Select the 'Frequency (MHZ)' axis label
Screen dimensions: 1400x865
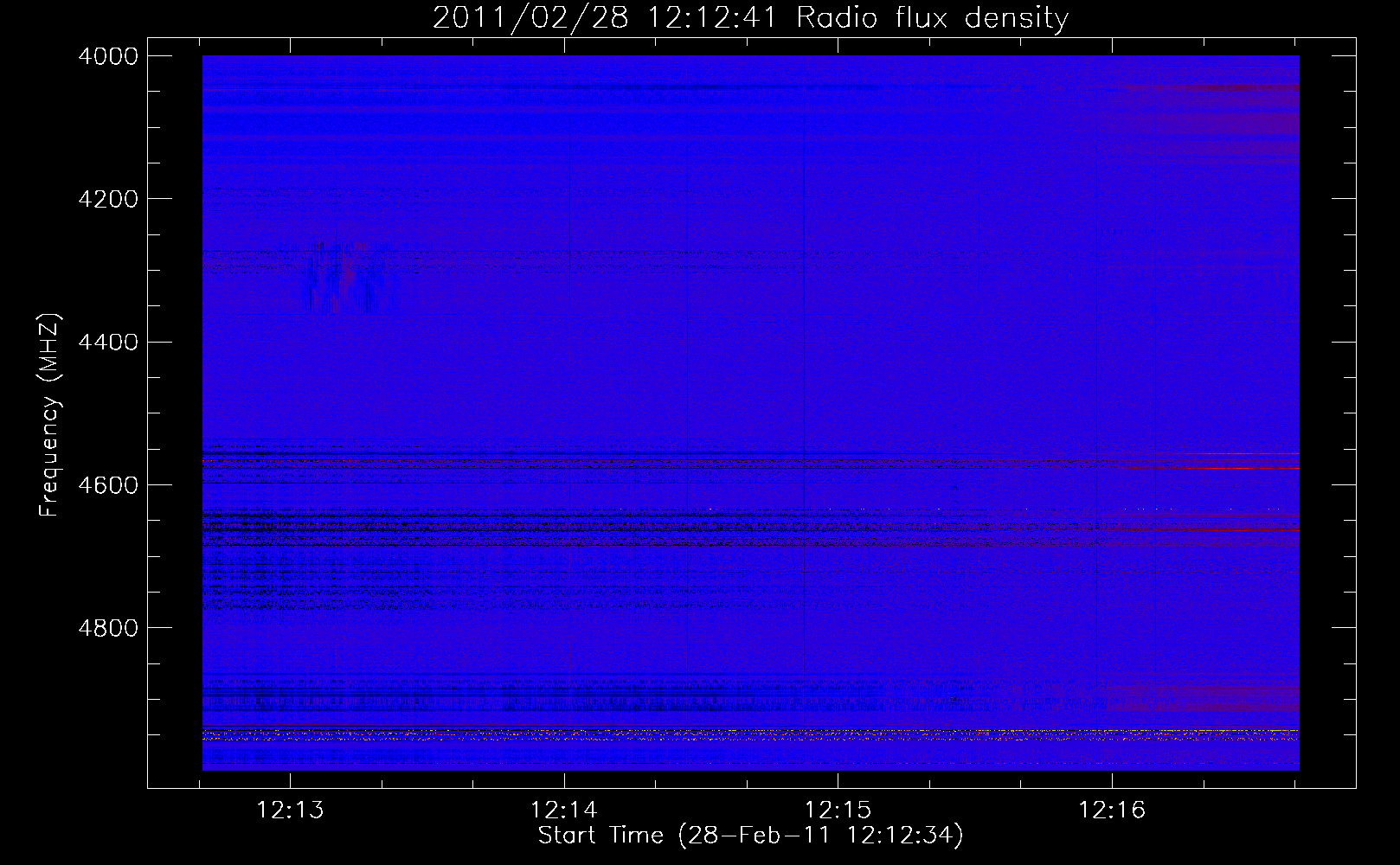(x=49, y=415)
